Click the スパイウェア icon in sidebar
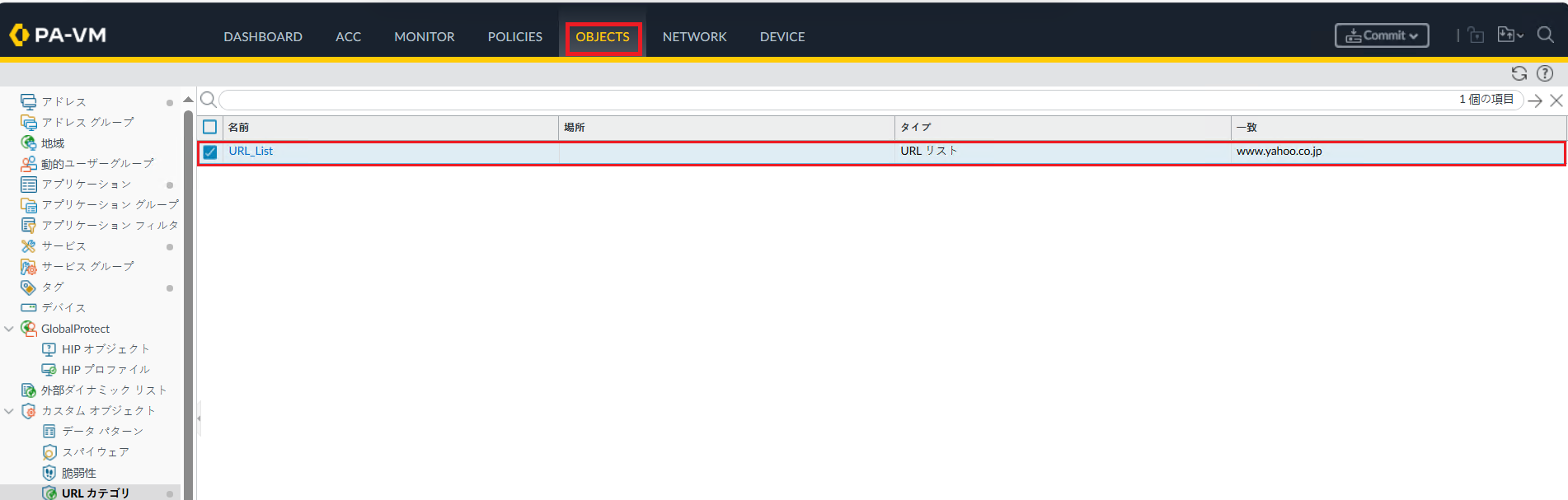1568x500 pixels. [49, 451]
